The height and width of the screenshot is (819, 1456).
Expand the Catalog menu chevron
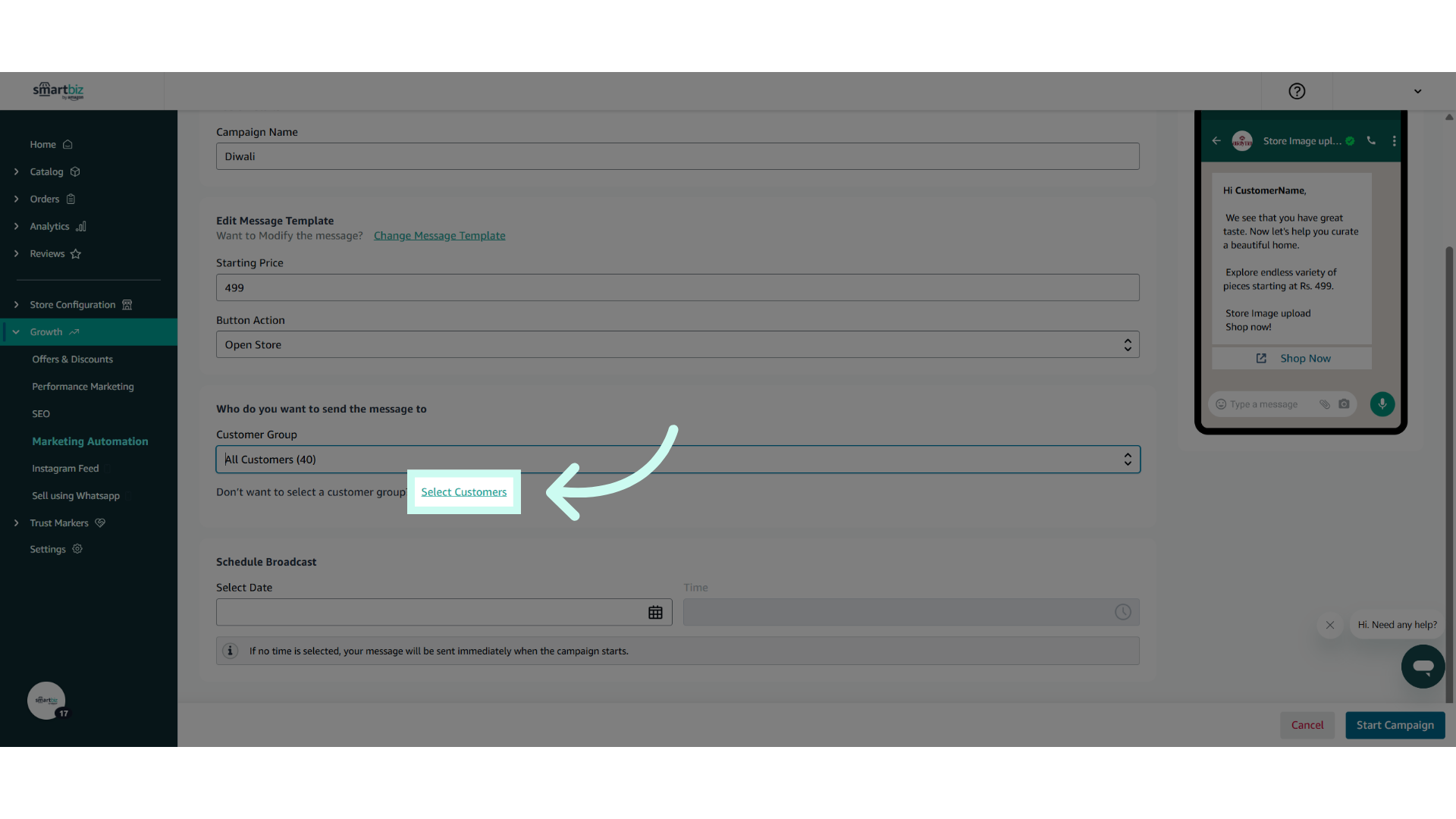point(16,171)
